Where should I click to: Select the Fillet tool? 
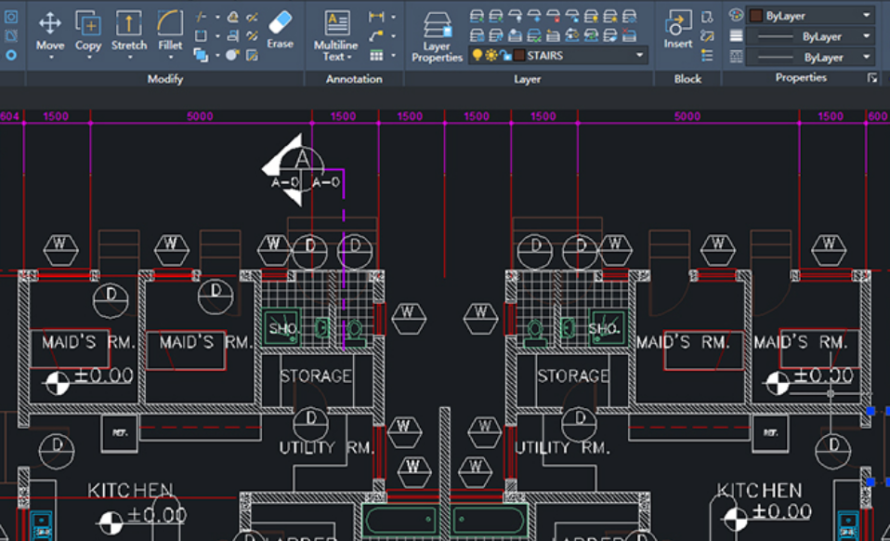pos(170,31)
